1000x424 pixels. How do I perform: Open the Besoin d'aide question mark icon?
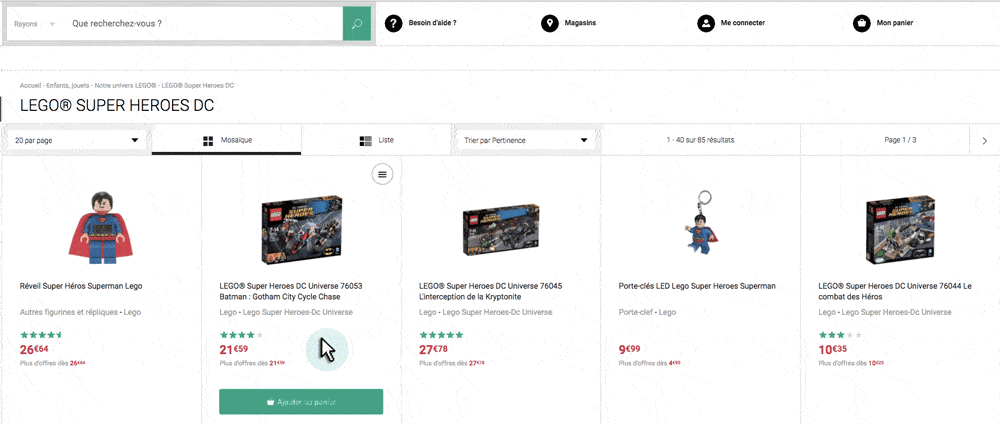tap(393, 24)
